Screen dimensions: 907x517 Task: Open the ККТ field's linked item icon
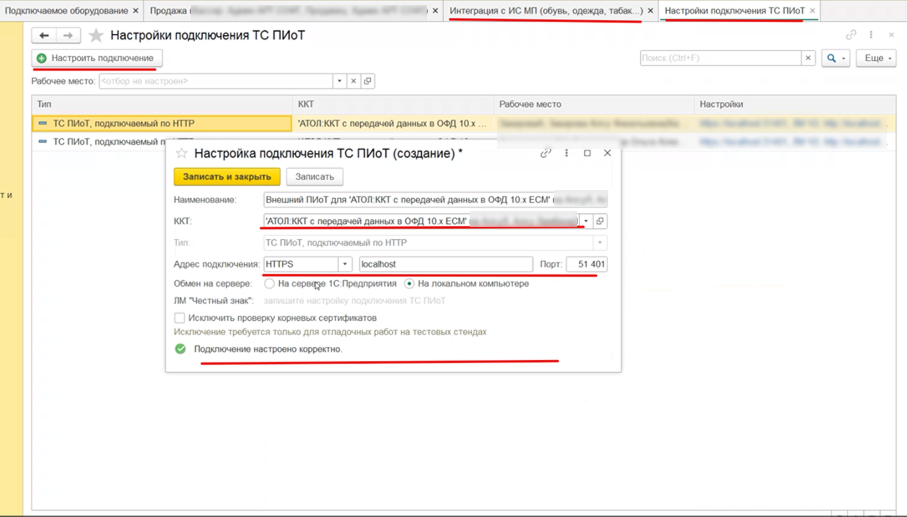pyautogui.click(x=600, y=221)
